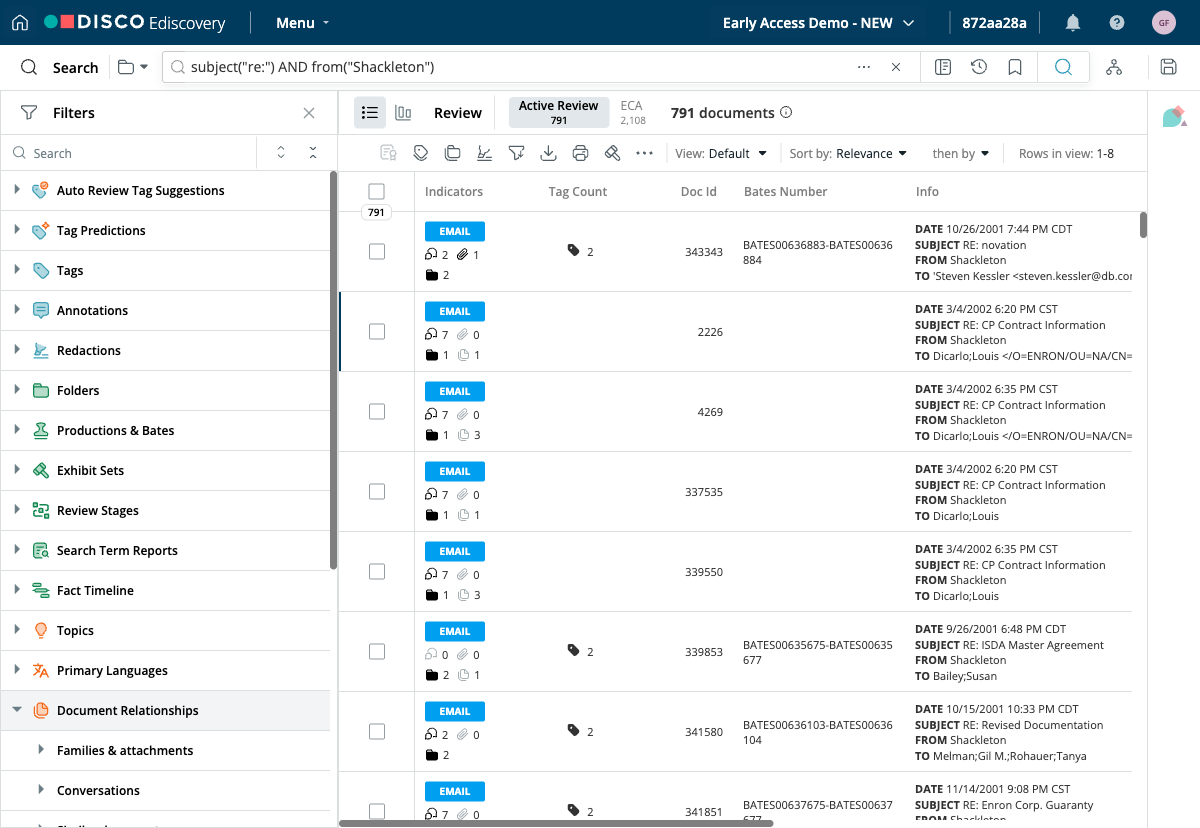The image size is (1200, 828).
Task: Check the box for Doc Id 2226
Action: (376, 331)
